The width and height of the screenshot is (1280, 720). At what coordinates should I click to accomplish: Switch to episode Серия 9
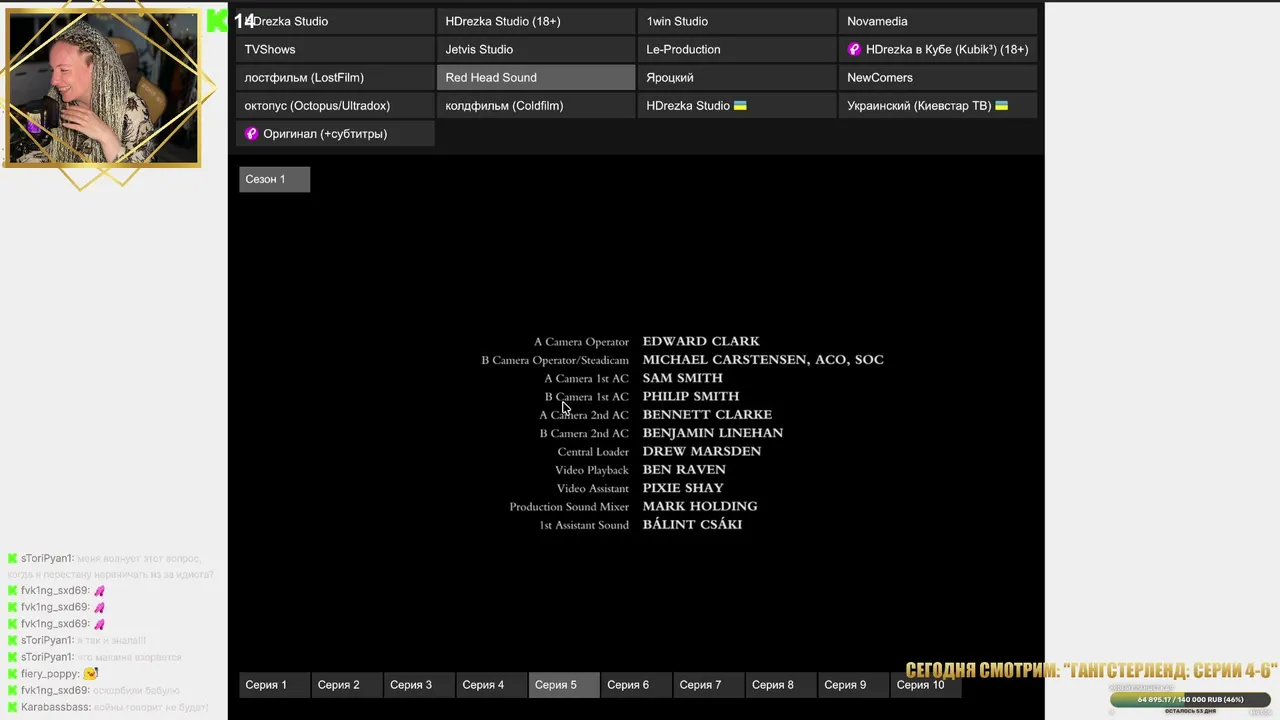[x=852, y=685]
